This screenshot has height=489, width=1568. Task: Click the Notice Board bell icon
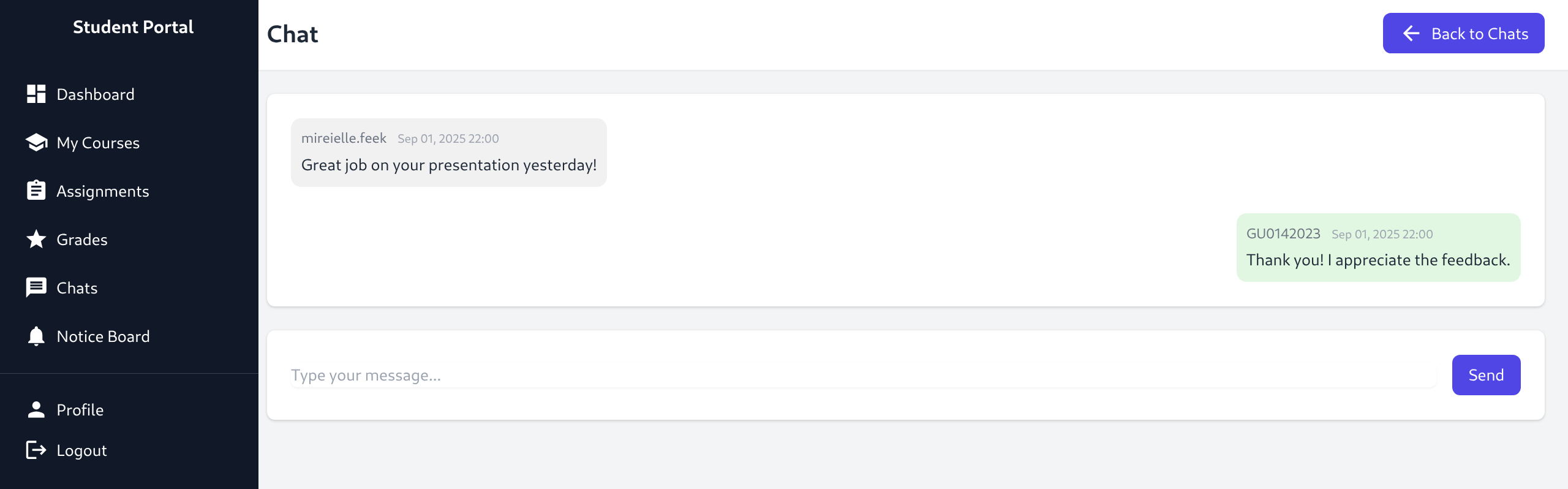point(36,336)
